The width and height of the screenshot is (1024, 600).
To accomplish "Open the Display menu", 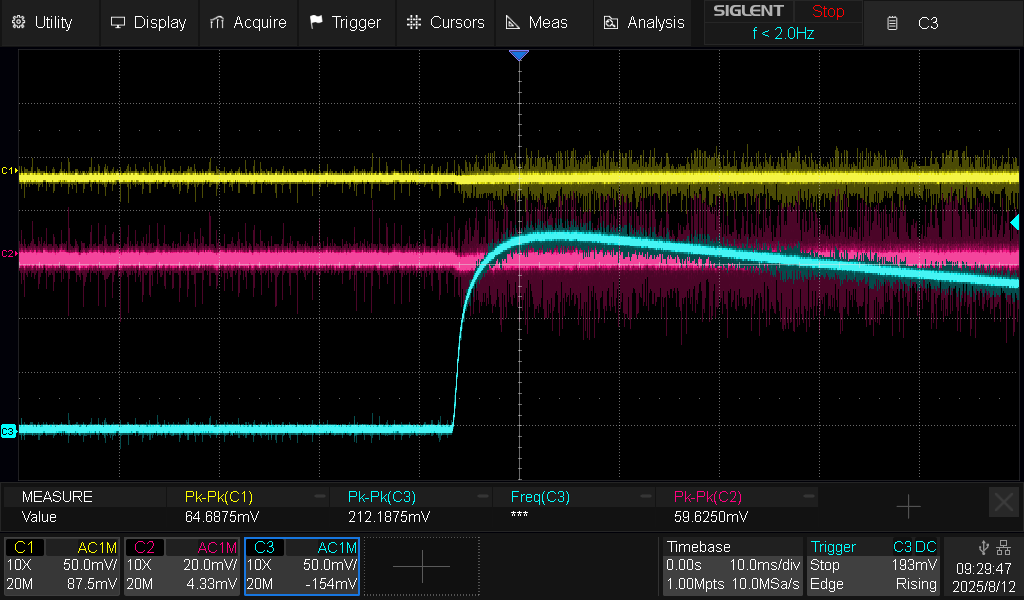I will [x=148, y=22].
